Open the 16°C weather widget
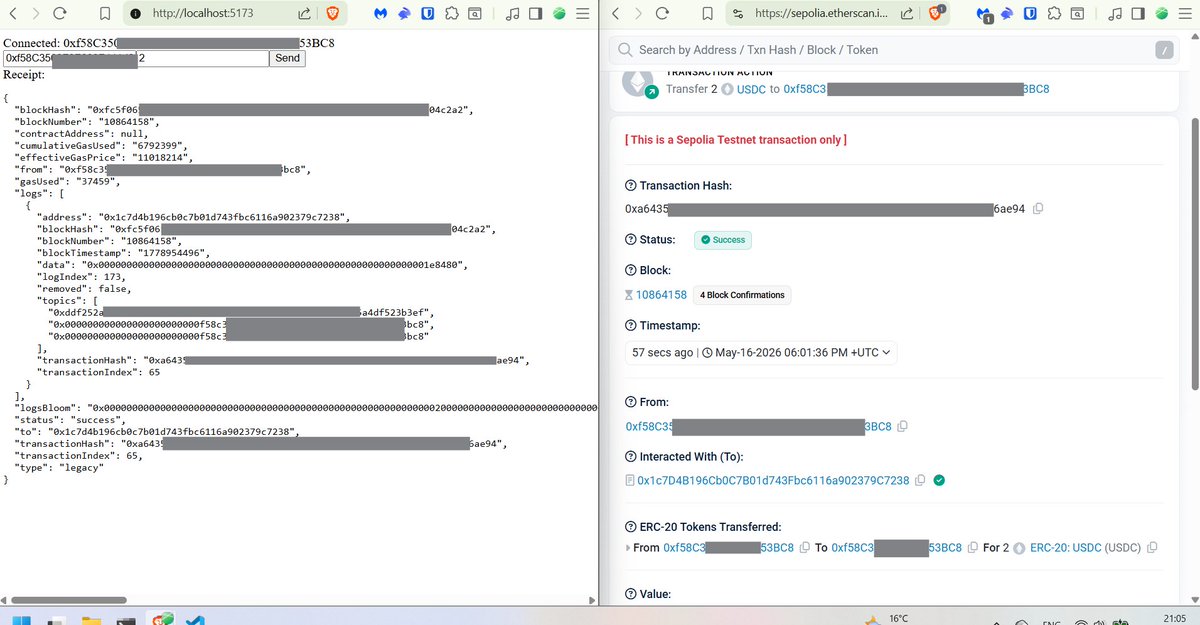The image size is (1200, 625). (885, 619)
